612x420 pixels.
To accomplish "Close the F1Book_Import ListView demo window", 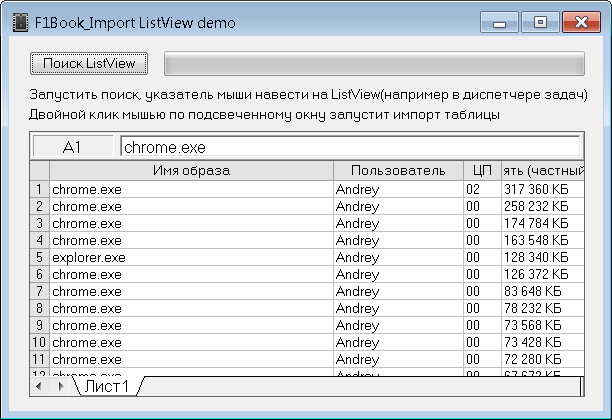I will click(x=581, y=22).
